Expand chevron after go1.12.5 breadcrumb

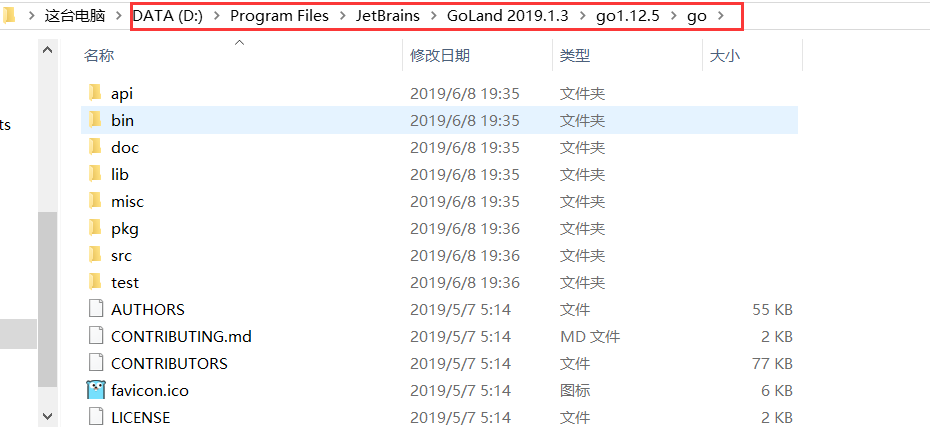673,16
